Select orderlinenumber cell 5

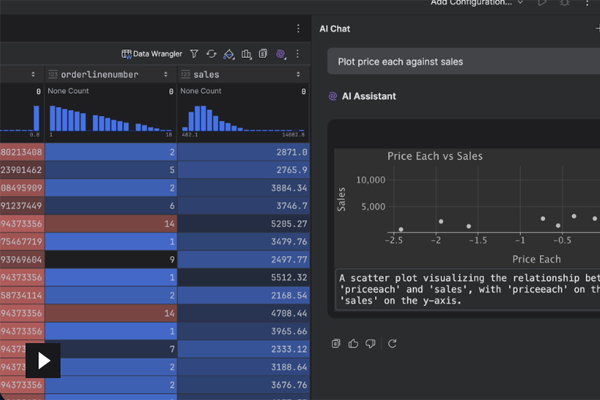[x=111, y=170]
